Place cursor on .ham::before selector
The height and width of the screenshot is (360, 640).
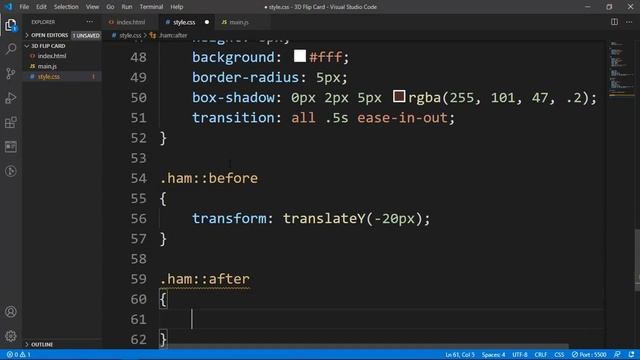point(209,178)
